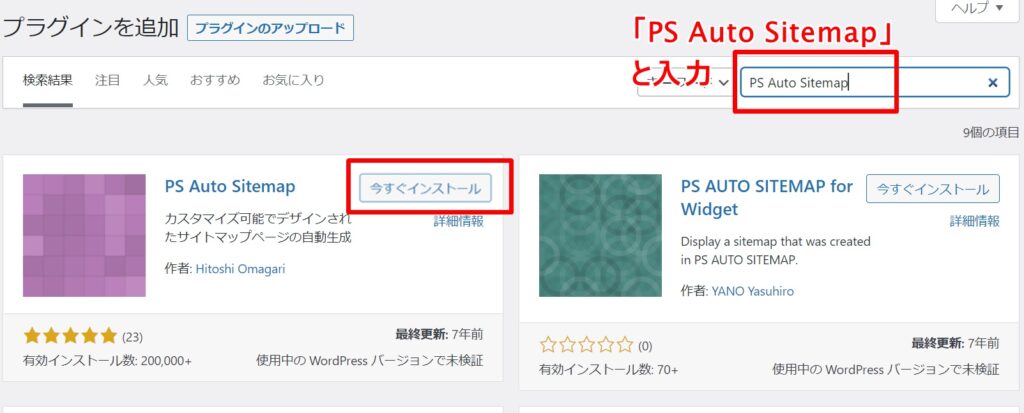Click the PS Auto Sitemap plugin title link

click(230, 186)
